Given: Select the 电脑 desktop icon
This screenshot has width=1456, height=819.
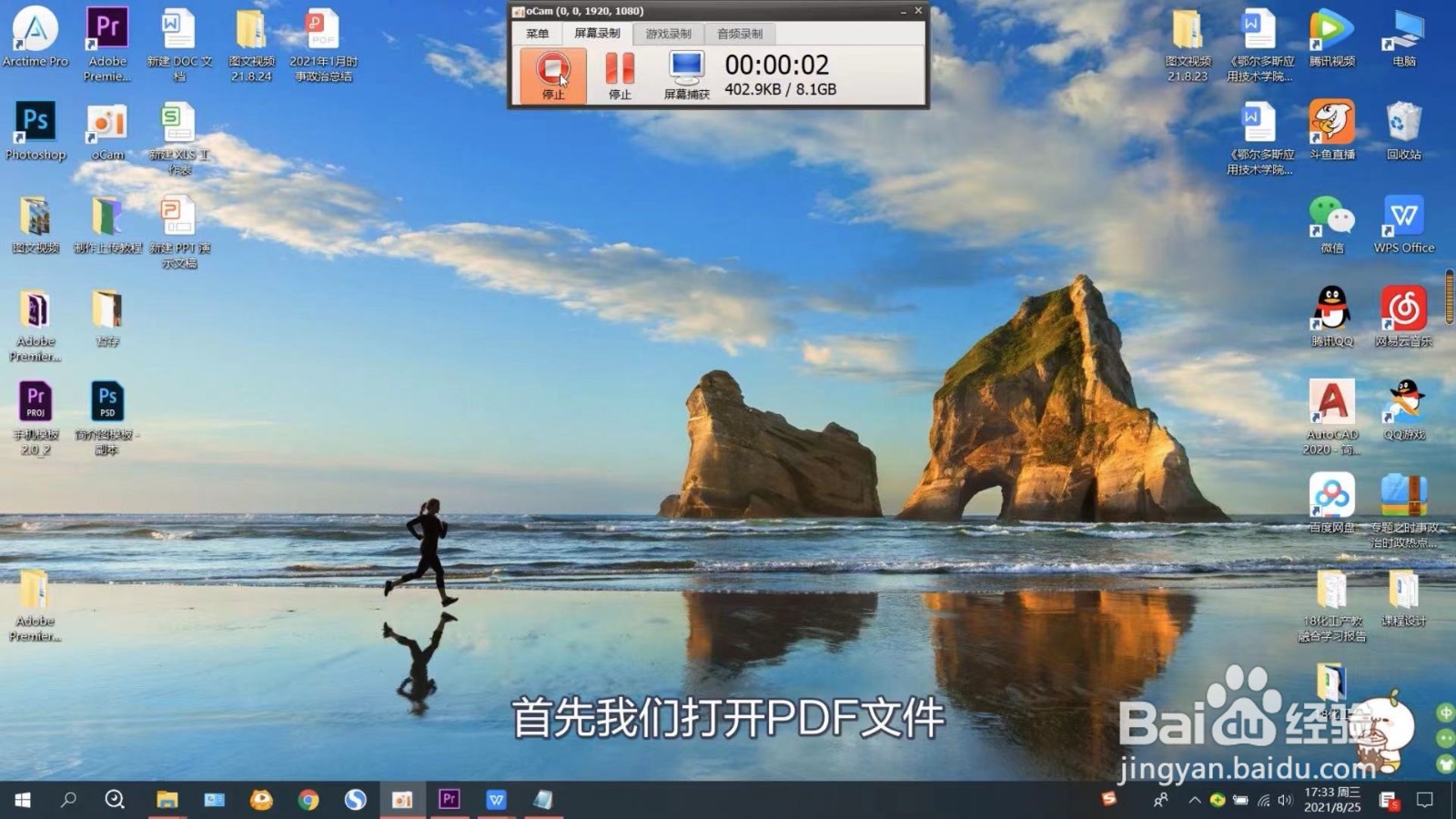Looking at the screenshot, I should point(1404,38).
